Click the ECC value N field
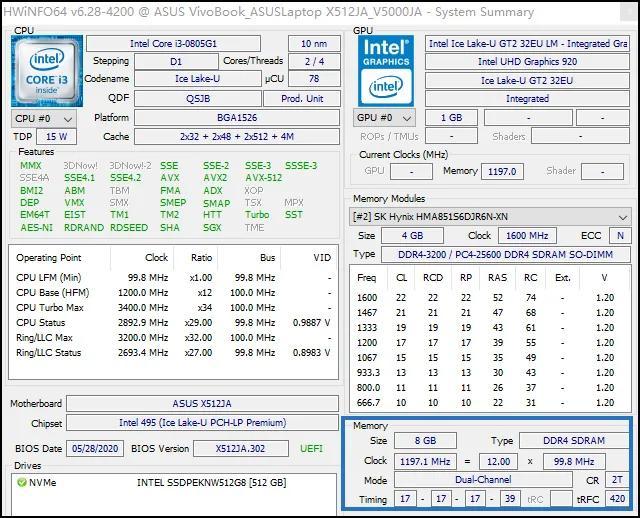Screen dimensions: 640x518 [620, 236]
